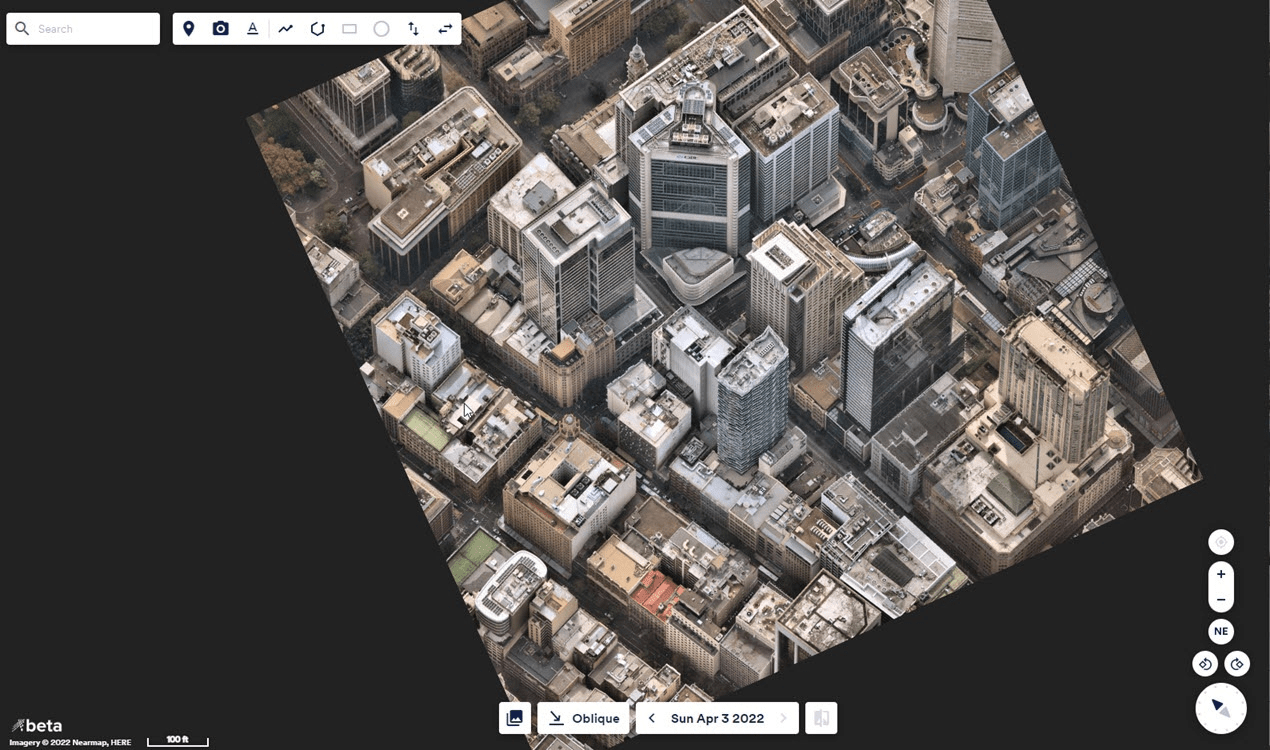Click the beta logo
This screenshot has height=750, width=1270.
coord(37,725)
